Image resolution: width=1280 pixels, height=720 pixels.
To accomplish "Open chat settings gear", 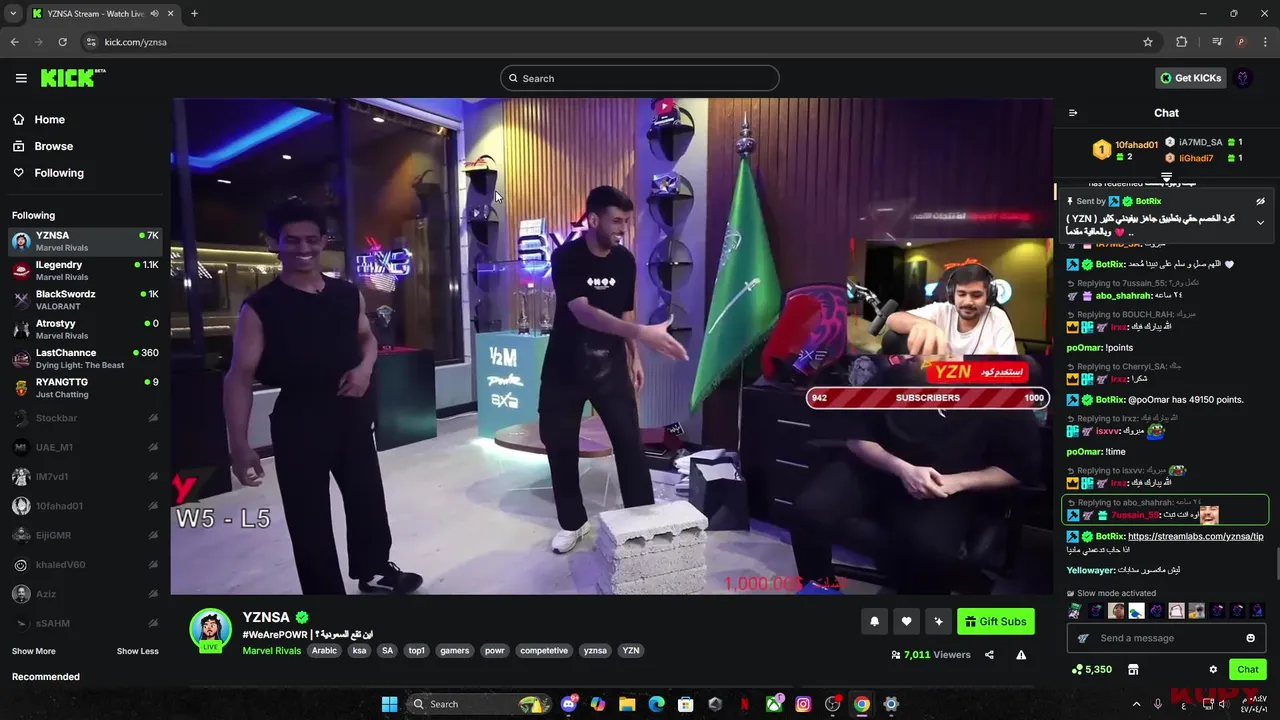I will 1213,669.
